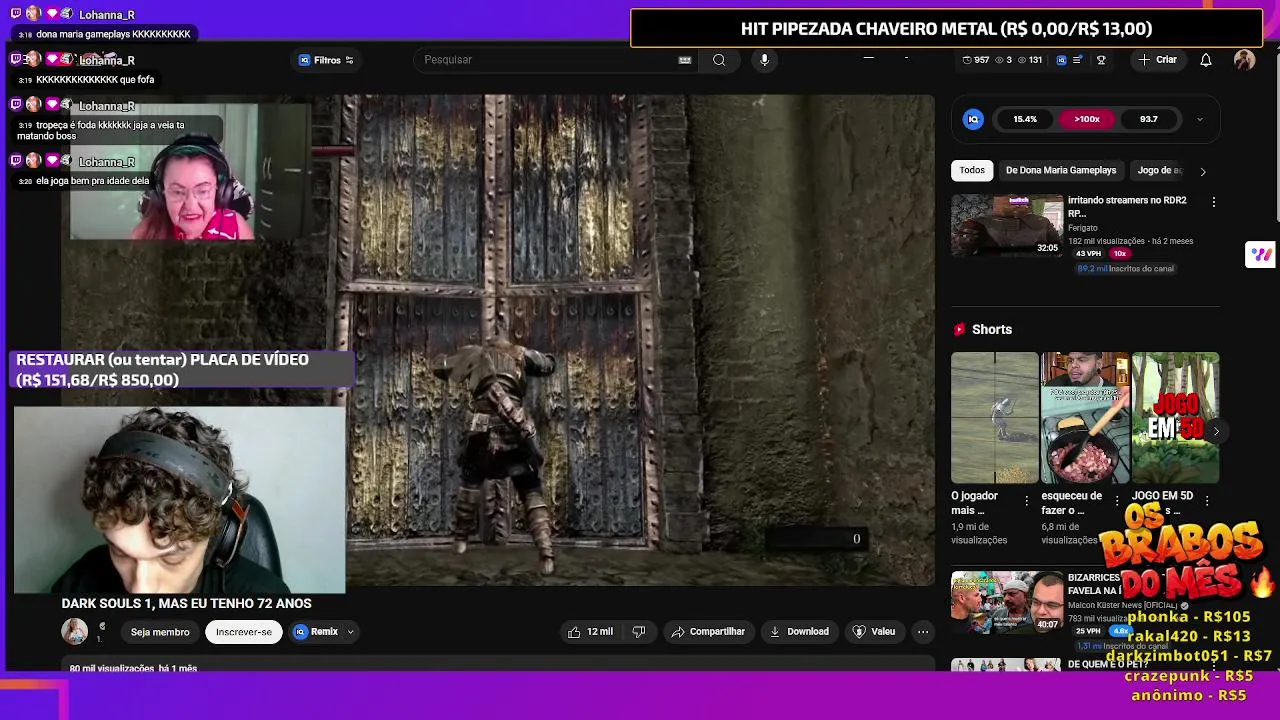
Task: Open options for 'esqueceu de fazer o' short
Action: click(x=1117, y=501)
